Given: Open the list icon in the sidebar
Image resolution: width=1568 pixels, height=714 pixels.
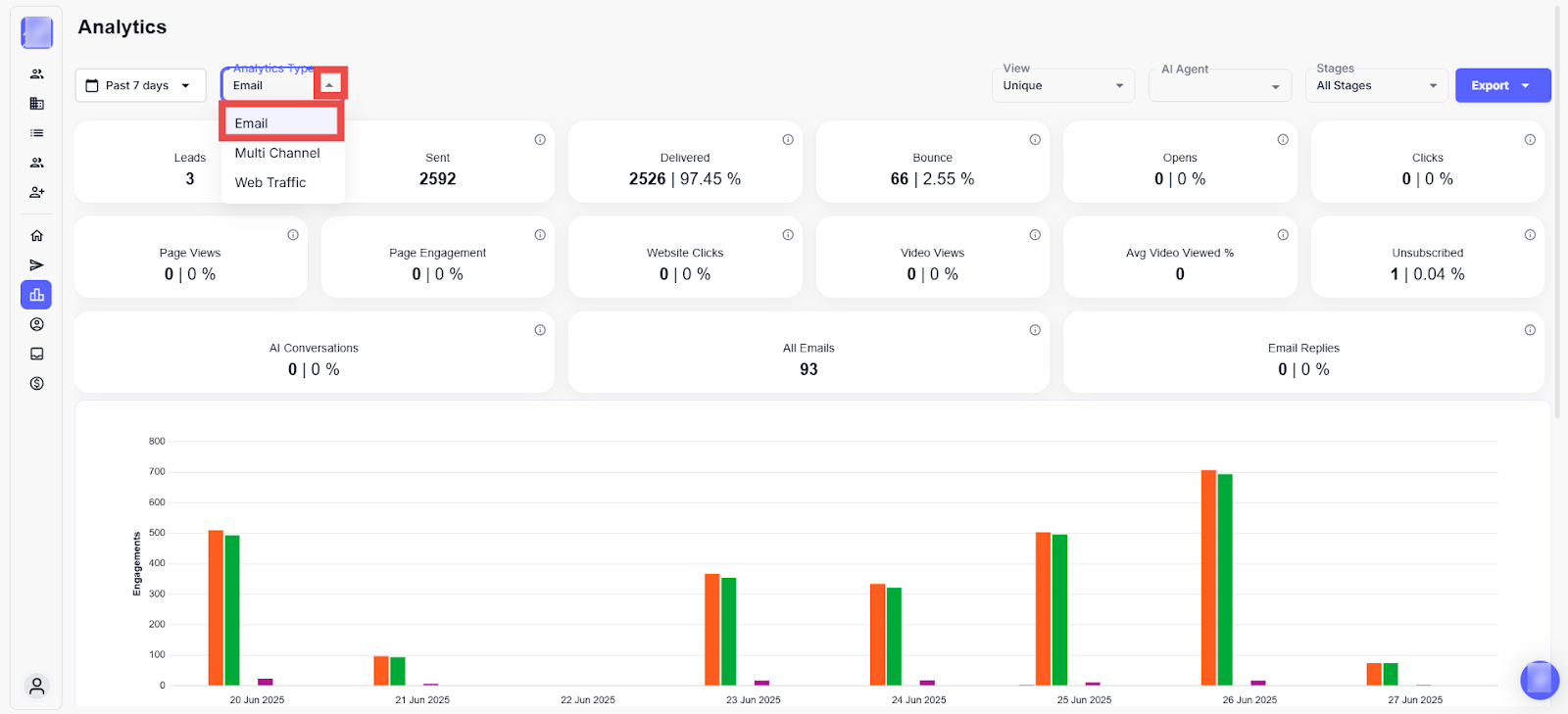Looking at the screenshot, I should [36, 133].
